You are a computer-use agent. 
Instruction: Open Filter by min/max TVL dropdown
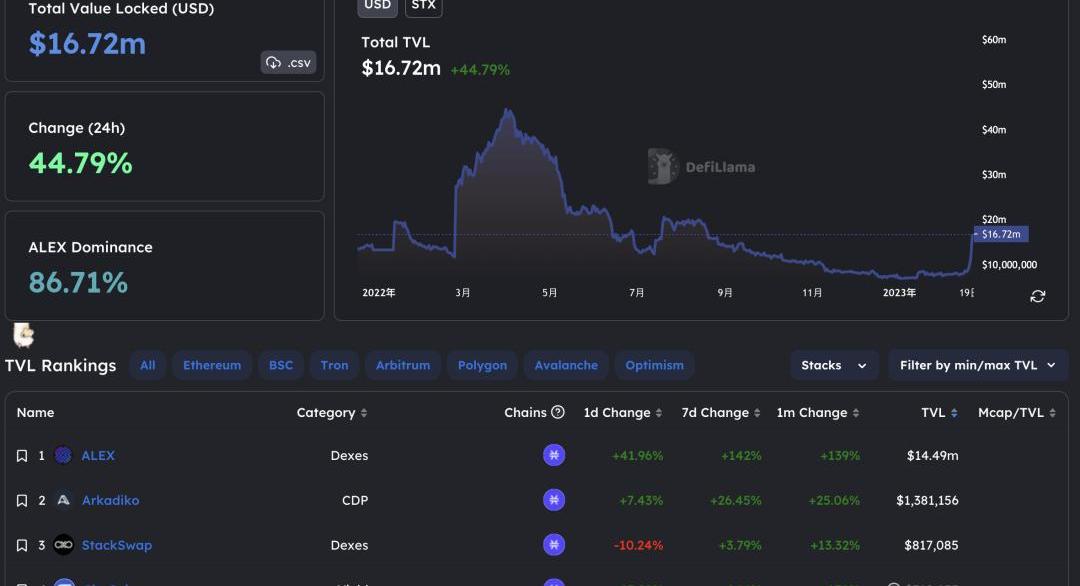(977, 365)
